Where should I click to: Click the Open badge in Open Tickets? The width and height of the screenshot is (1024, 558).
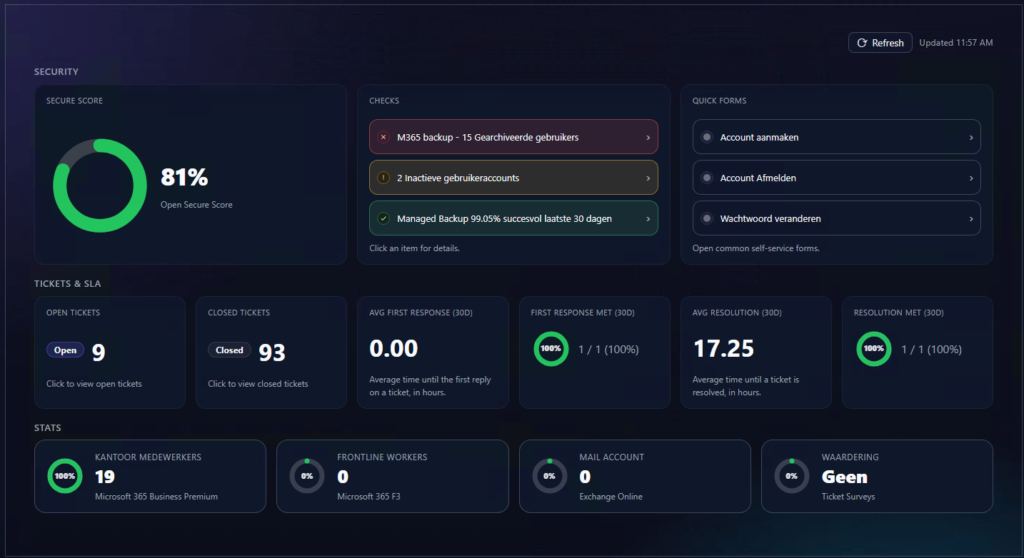[x=65, y=350]
